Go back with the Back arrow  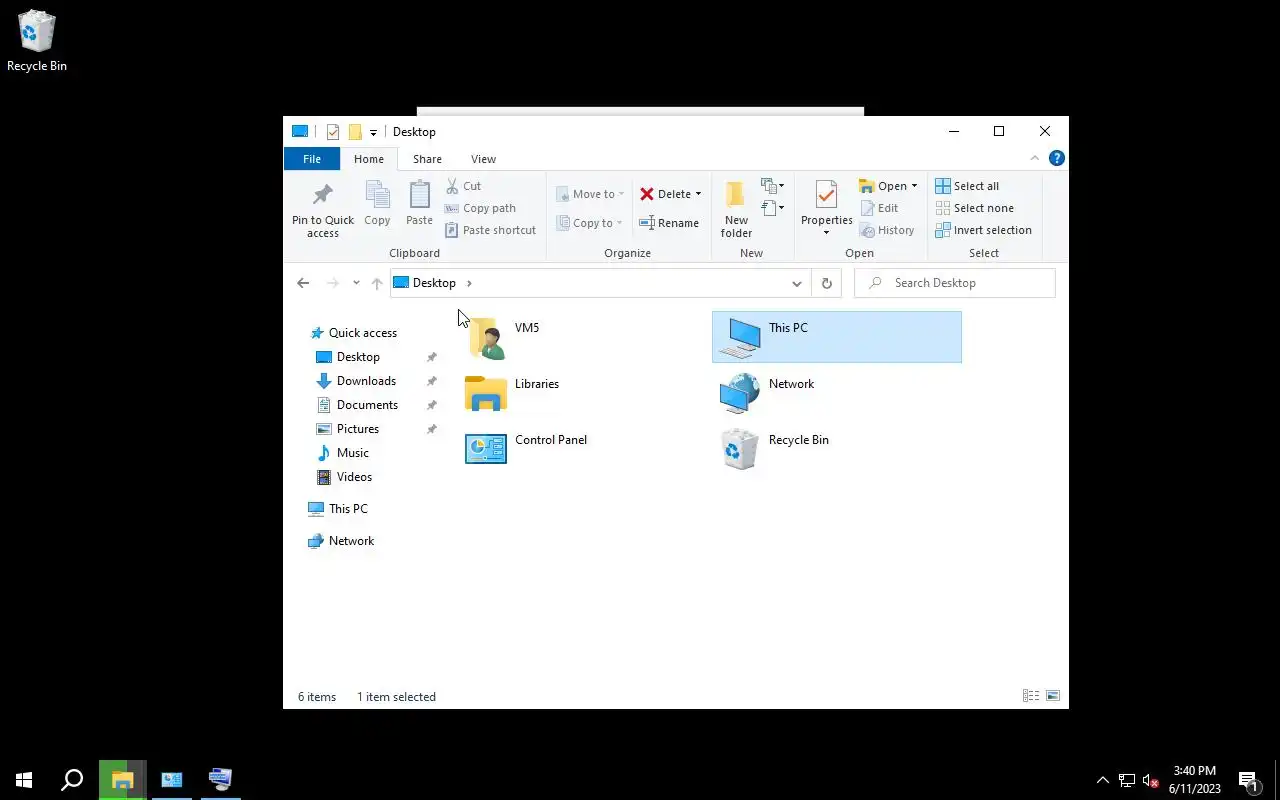tap(303, 283)
